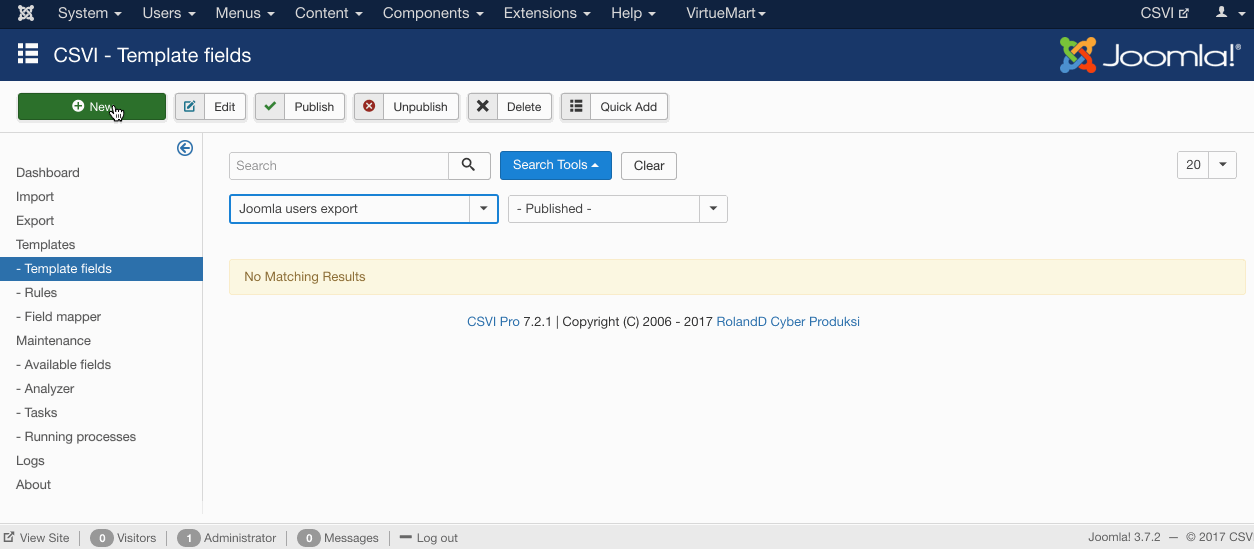The height and width of the screenshot is (549, 1254).
Task: Open Maintenance in sidebar
Action: pos(53,341)
